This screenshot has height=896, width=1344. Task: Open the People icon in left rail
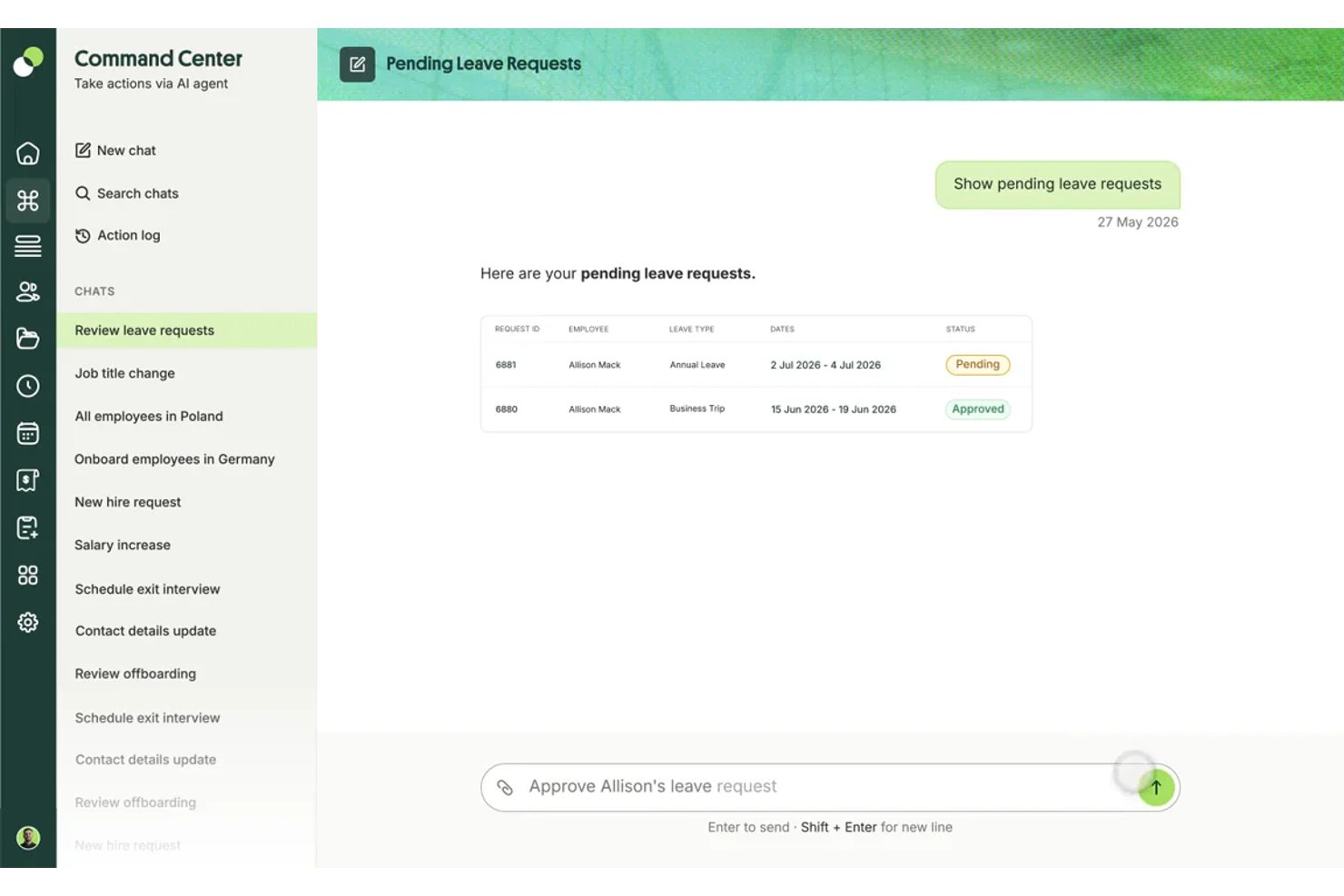pyautogui.click(x=28, y=291)
